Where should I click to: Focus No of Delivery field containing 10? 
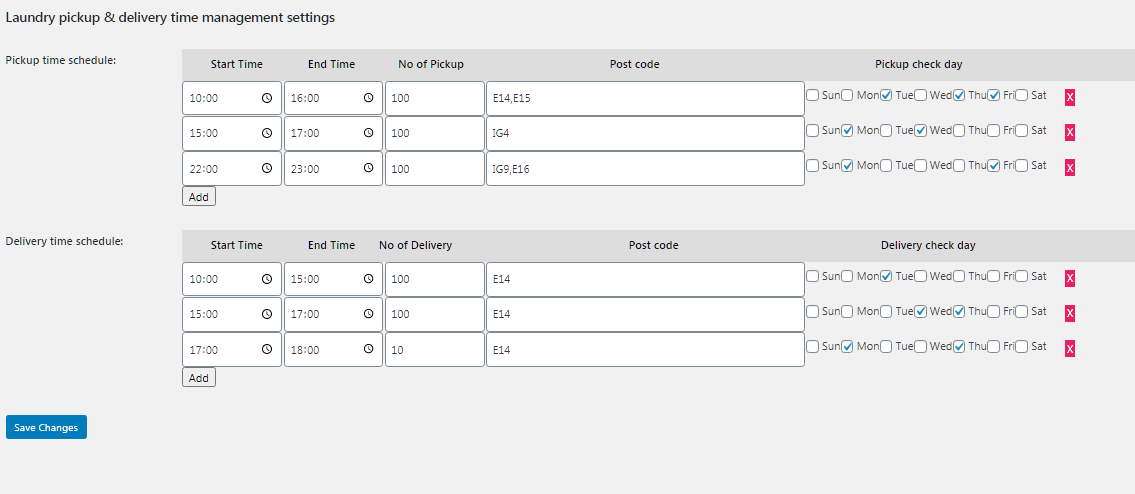434,350
